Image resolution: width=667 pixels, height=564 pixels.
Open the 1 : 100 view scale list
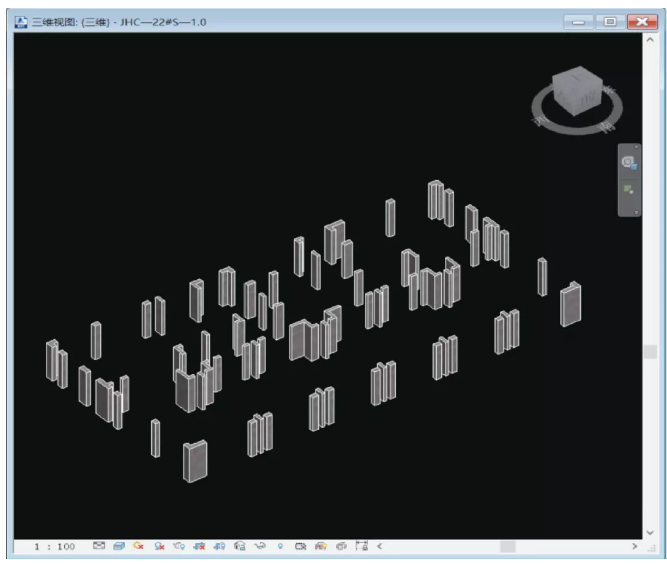55,546
